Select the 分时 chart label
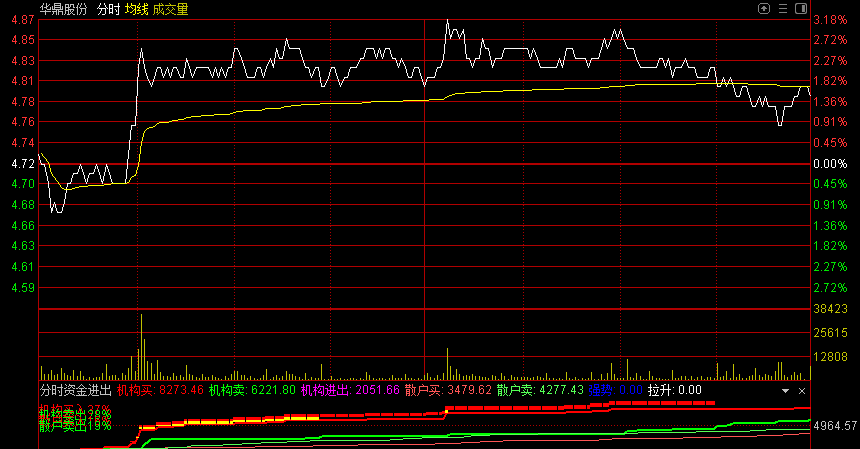Image resolution: width=860 pixels, height=449 pixels. [107, 9]
